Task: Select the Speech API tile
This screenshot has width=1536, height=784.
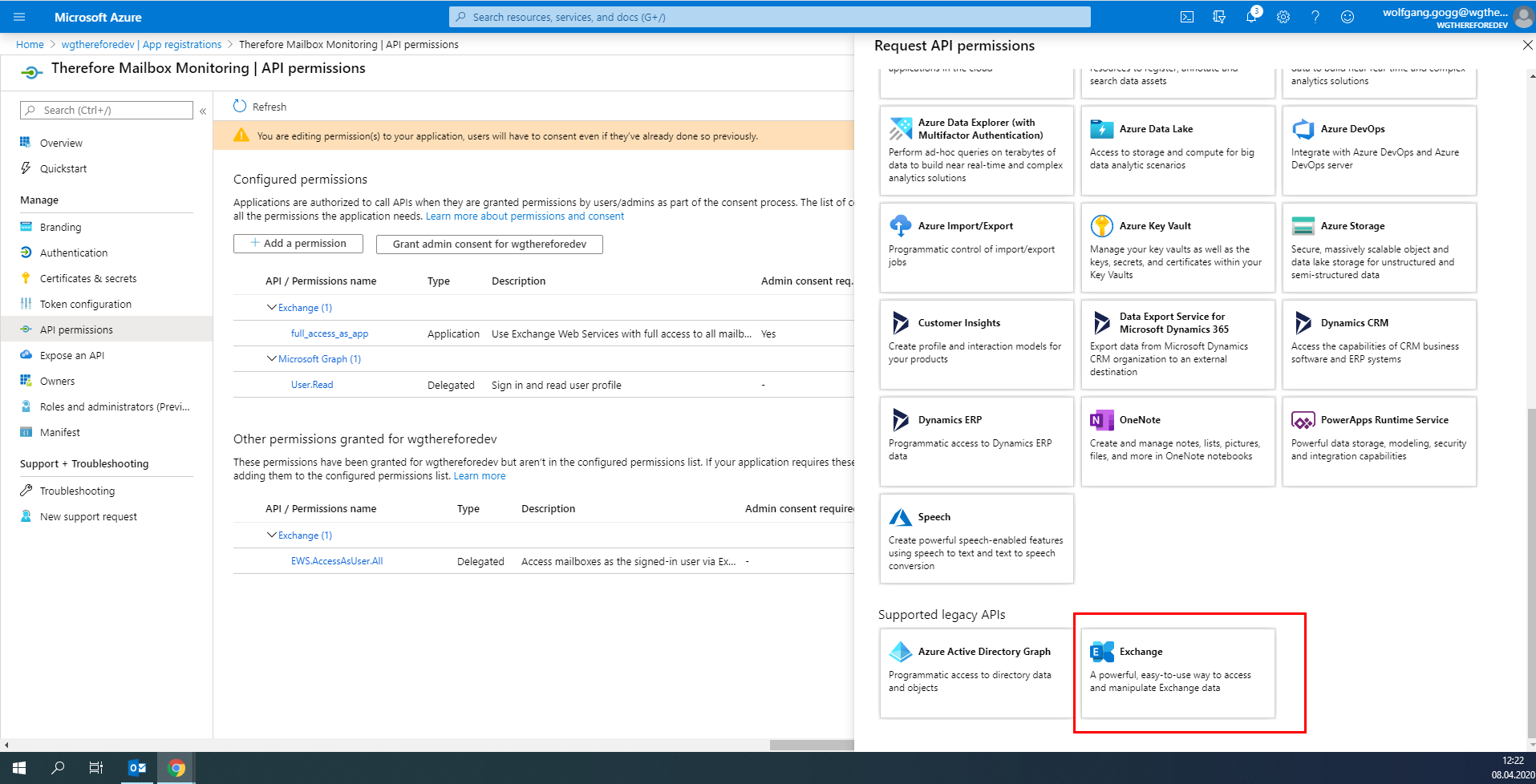Action: [976, 539]
